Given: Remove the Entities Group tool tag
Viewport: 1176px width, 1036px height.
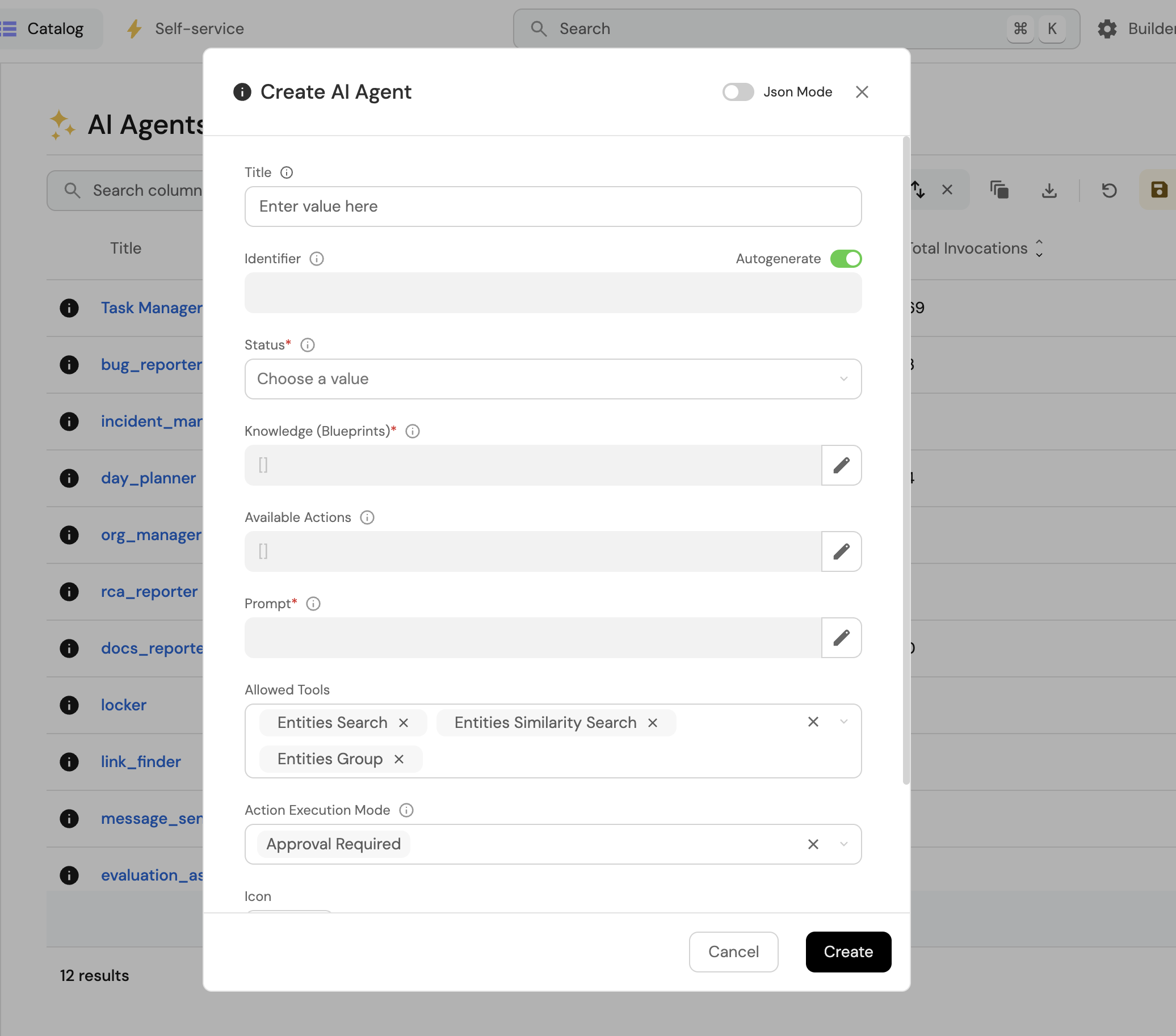Looking at the screenshot, I should tap(398, 759).
